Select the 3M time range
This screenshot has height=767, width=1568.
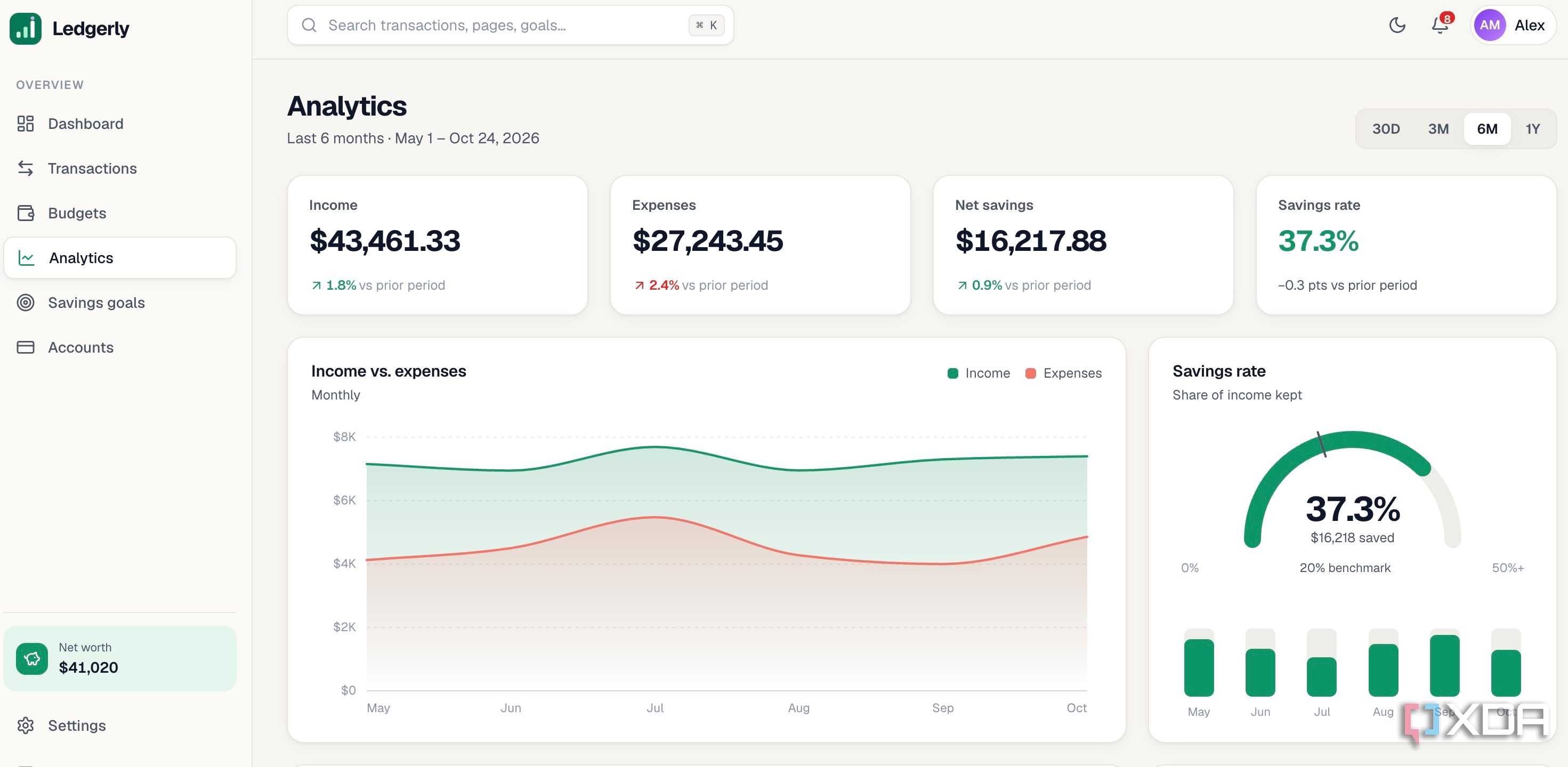[1438, 129]
